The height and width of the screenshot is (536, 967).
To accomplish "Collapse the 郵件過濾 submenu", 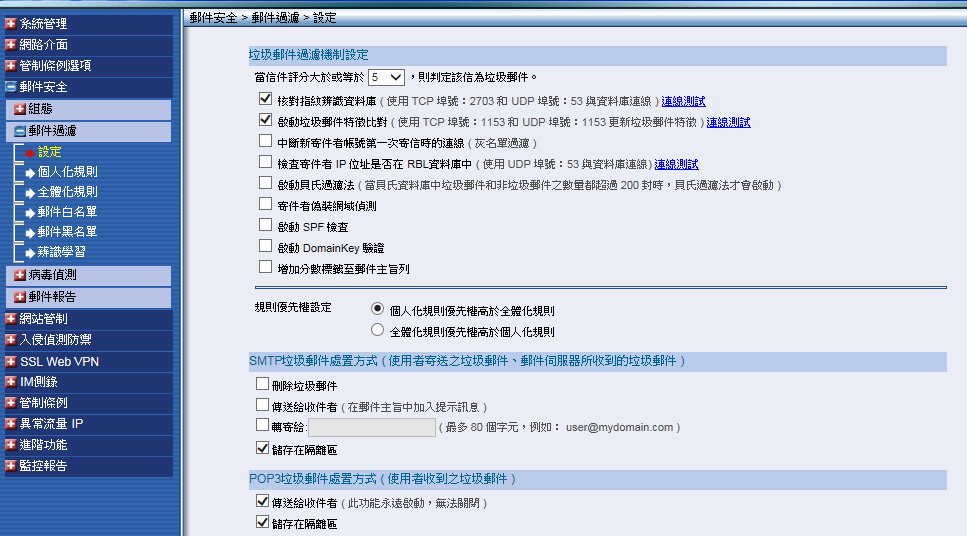I will tap(20, 131).
